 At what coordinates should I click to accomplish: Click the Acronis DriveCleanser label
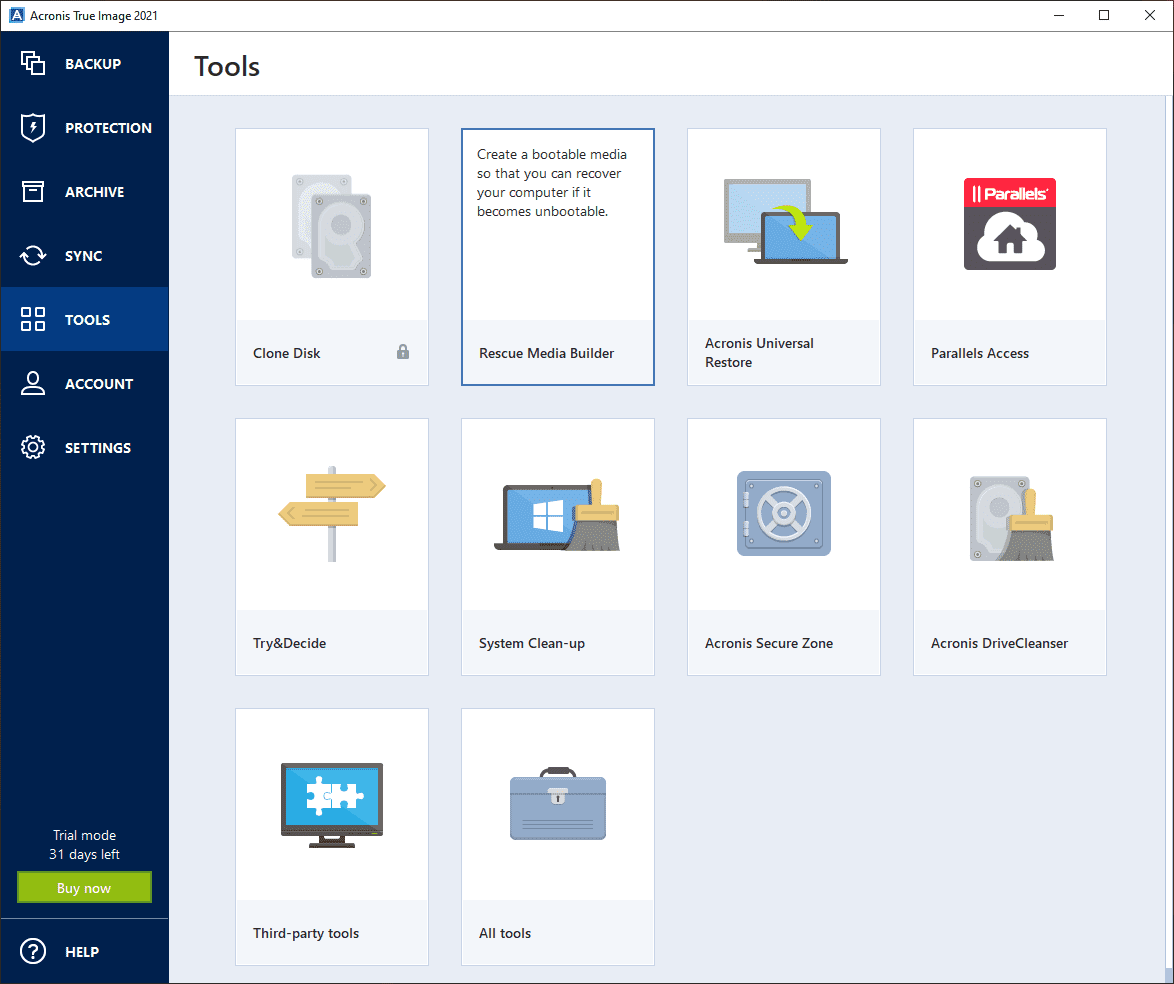tap(999, 643)
